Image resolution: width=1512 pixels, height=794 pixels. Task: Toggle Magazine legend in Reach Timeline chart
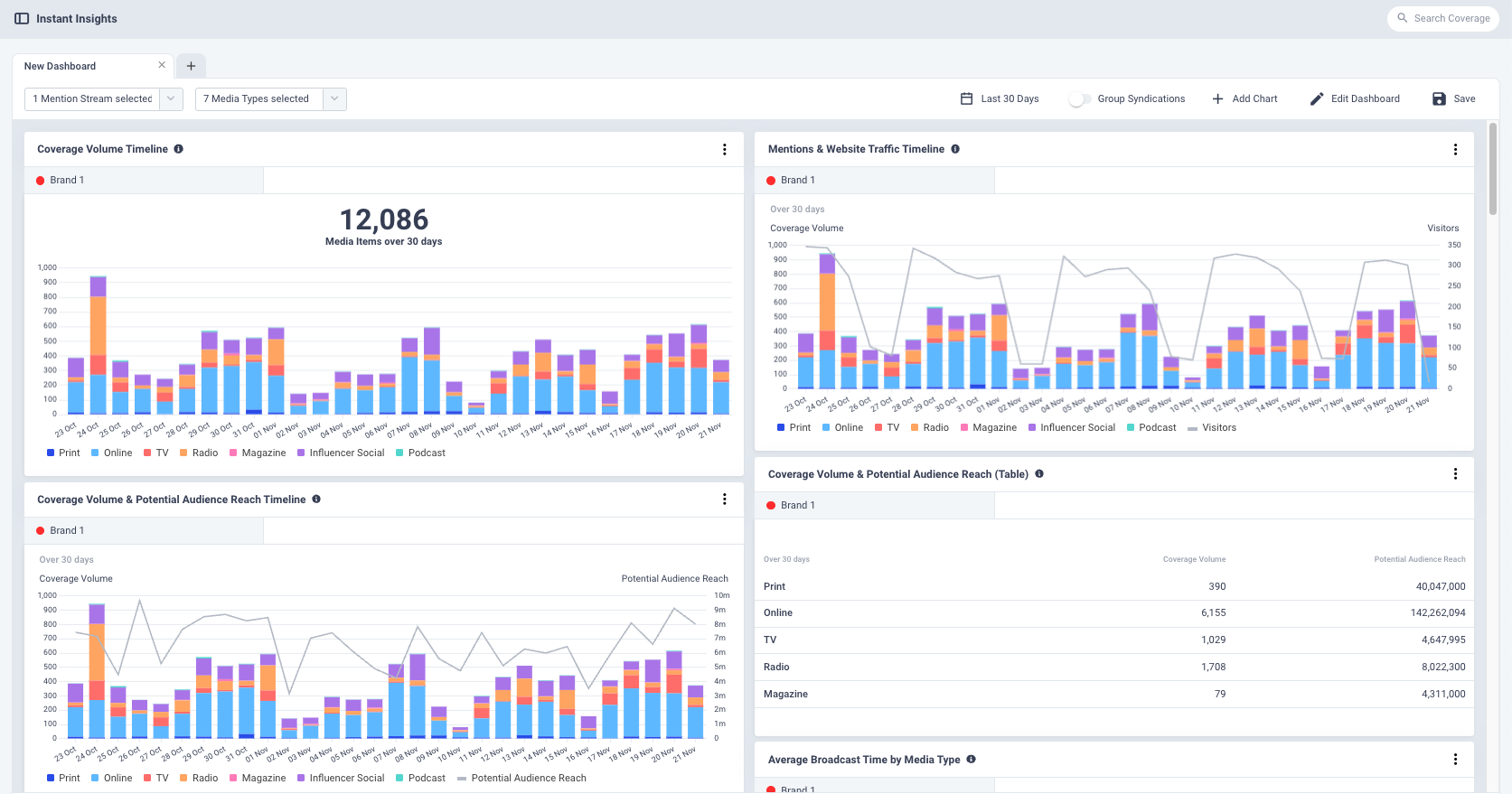tap(258, 778)
